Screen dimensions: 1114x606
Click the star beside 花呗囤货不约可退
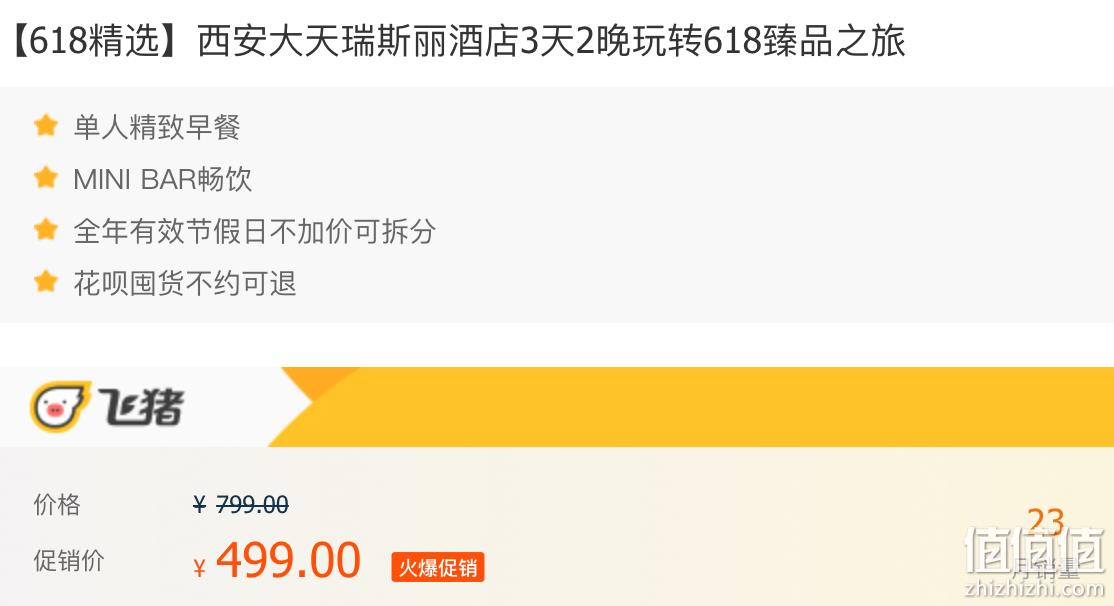pos(45,281)
